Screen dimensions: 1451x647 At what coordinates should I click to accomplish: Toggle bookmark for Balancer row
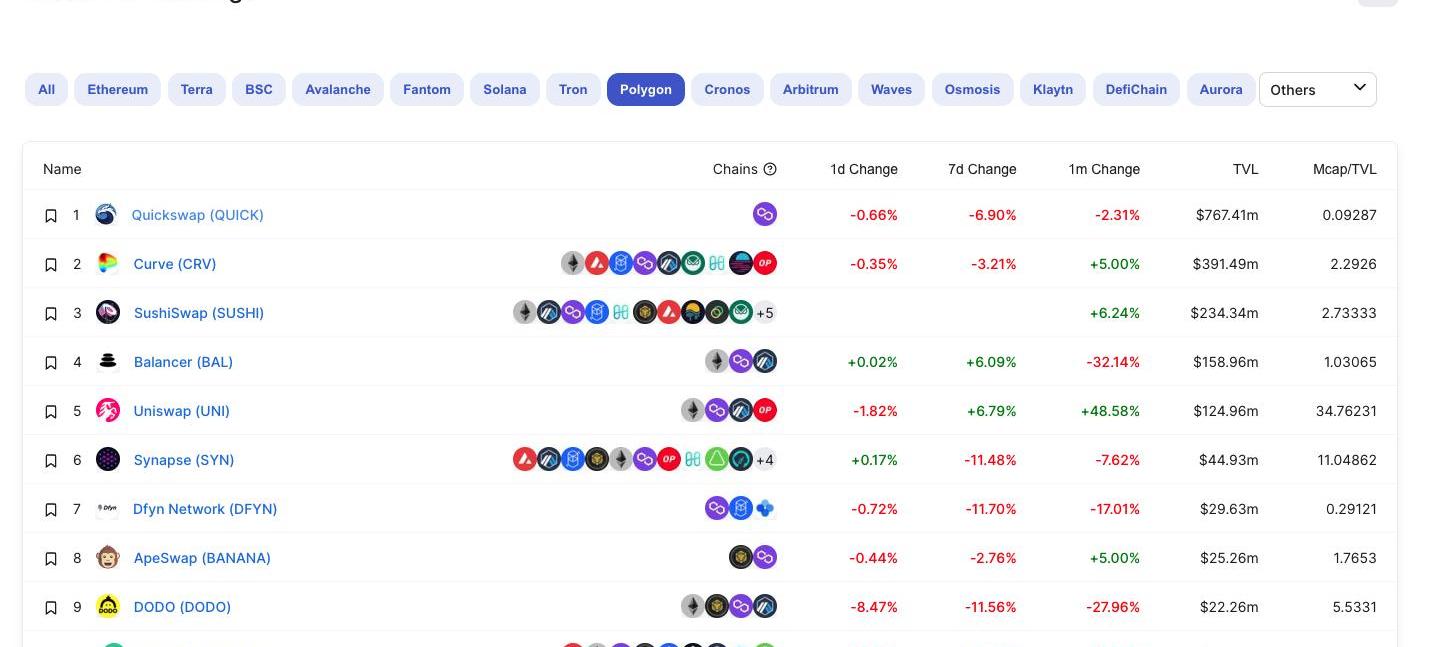coord(51,363)
